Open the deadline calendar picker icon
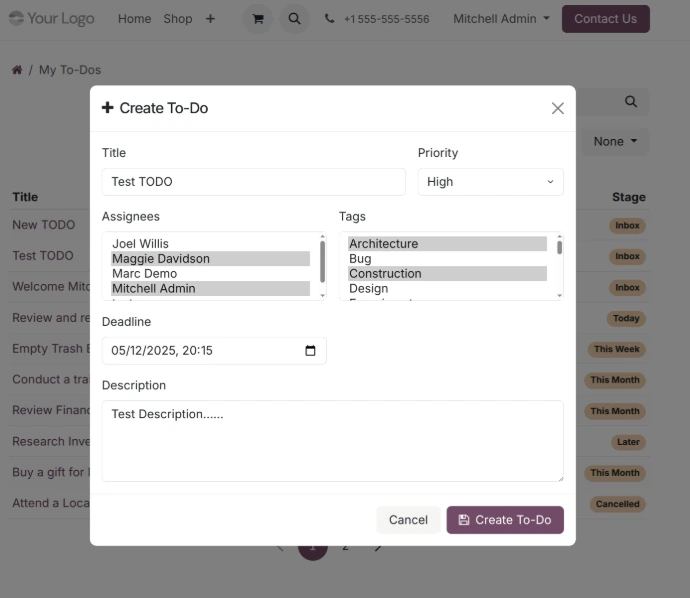The image size is (690, 598). [310, 351]
